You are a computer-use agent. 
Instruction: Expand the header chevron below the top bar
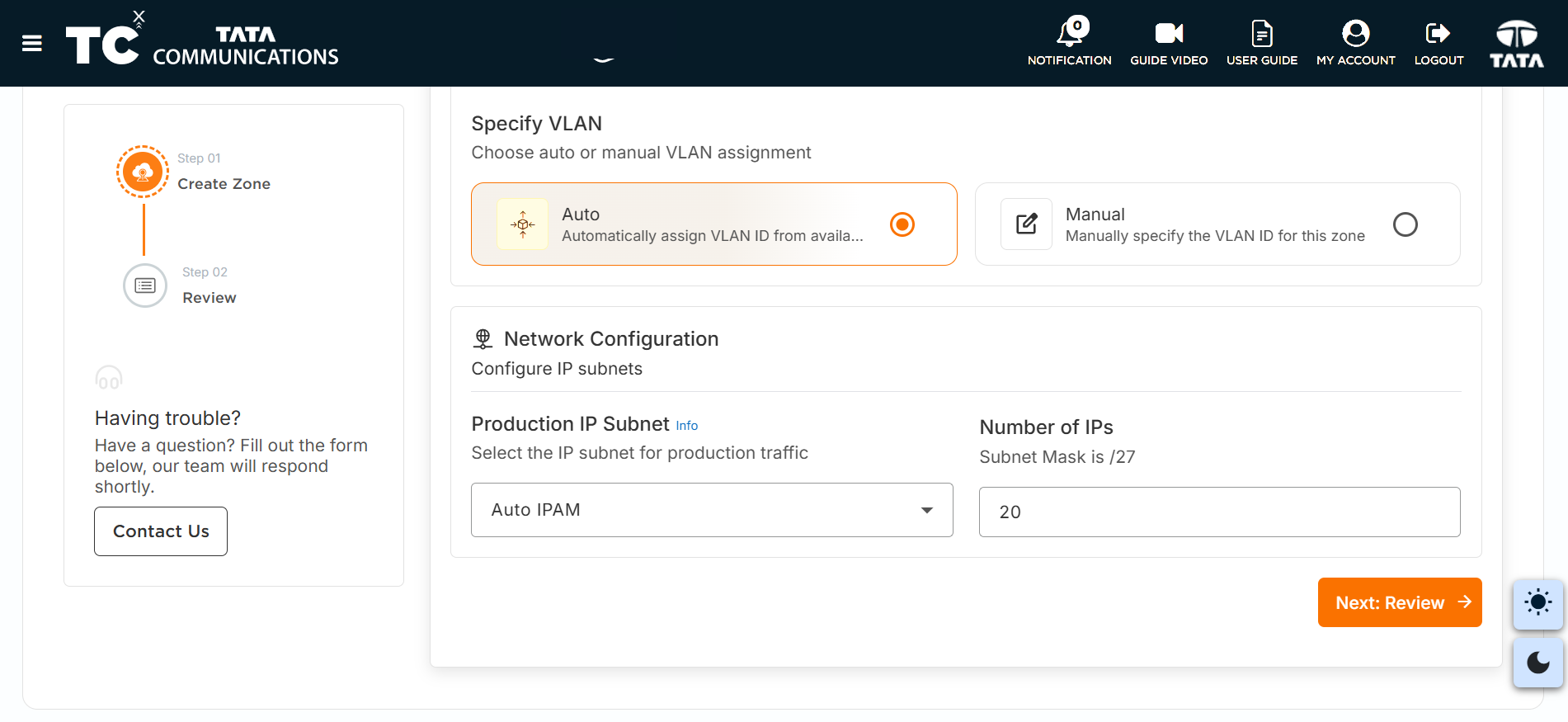pos(604,59)
